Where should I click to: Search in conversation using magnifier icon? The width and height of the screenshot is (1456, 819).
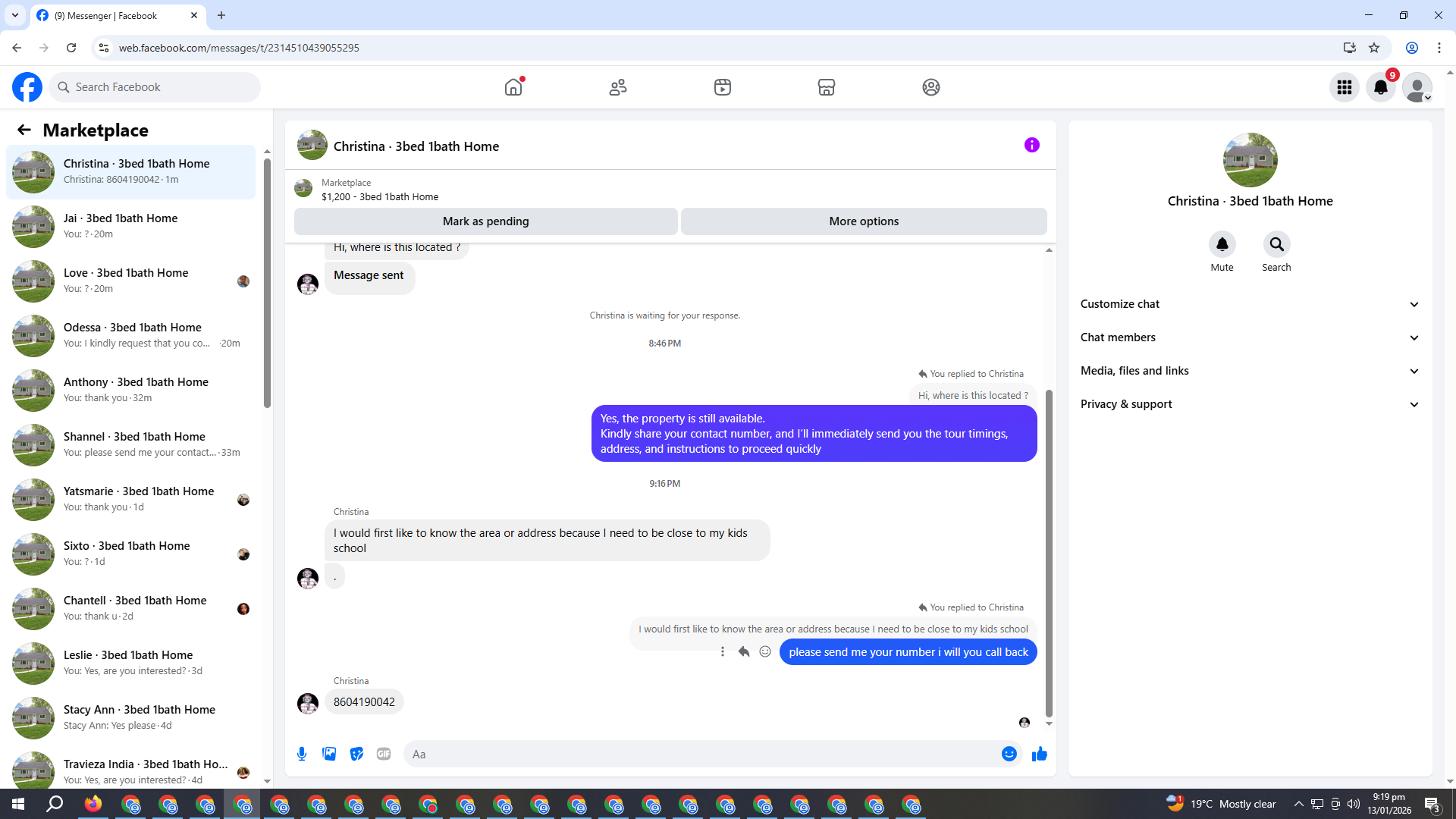click(x=1276, y=244)
